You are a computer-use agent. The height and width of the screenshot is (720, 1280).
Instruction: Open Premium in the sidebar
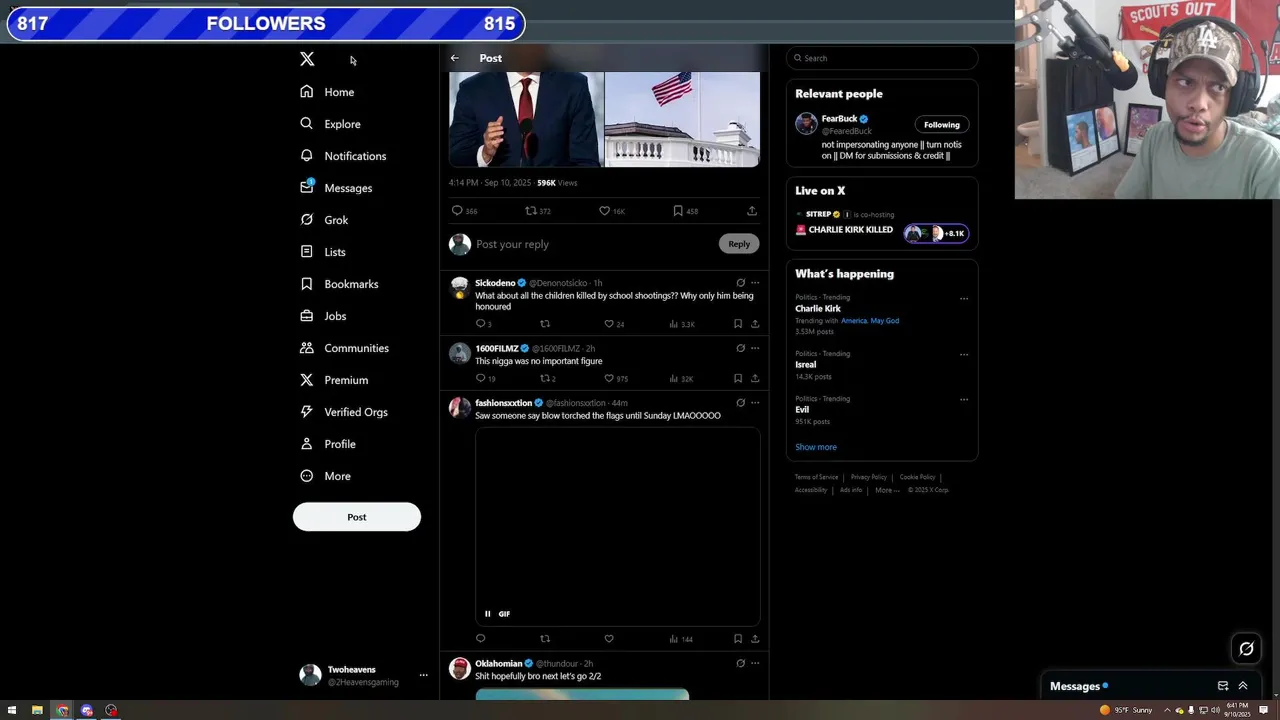coord(334,380)
